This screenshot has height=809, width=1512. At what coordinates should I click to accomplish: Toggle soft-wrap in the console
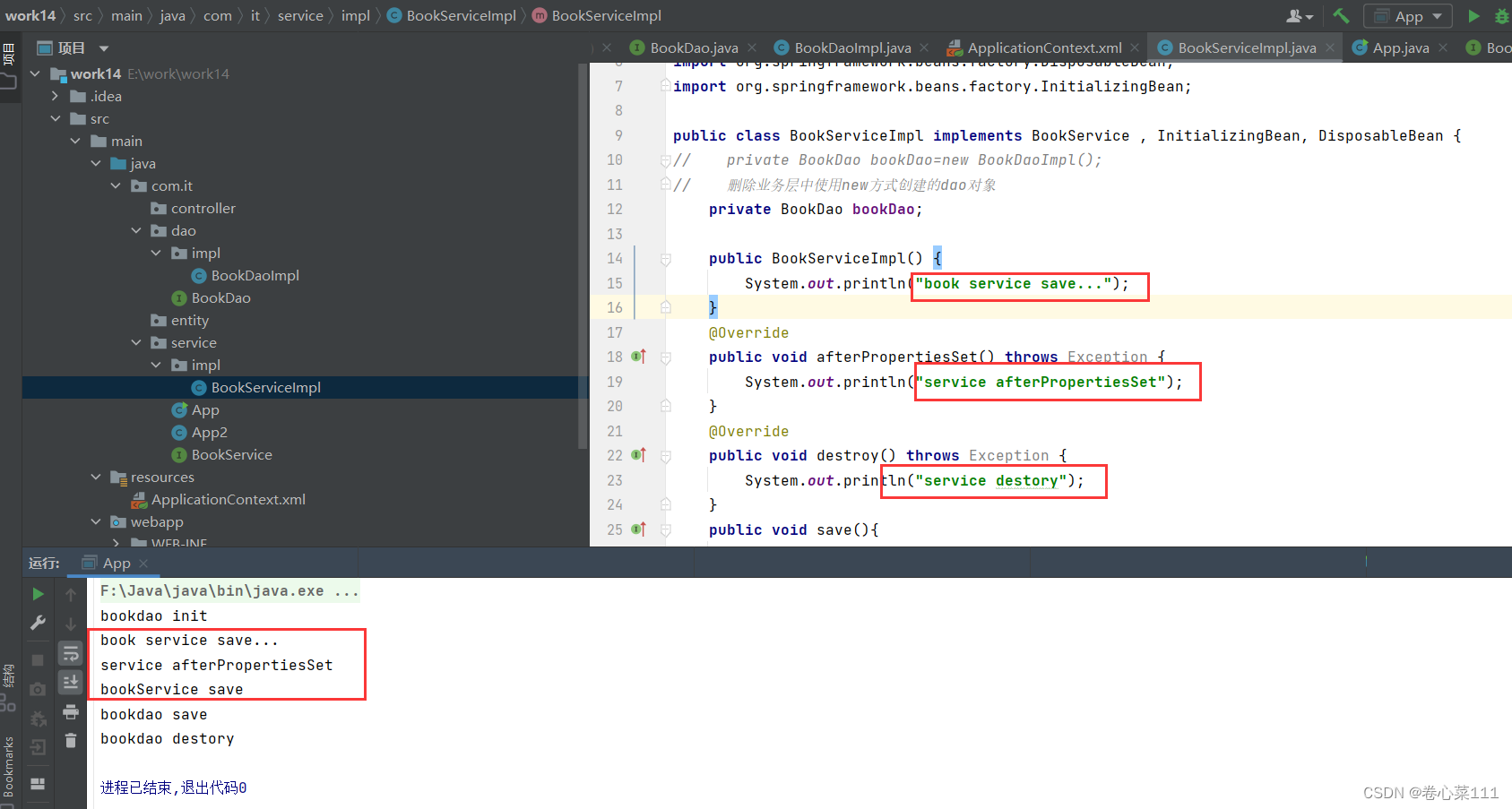(71, 653)
